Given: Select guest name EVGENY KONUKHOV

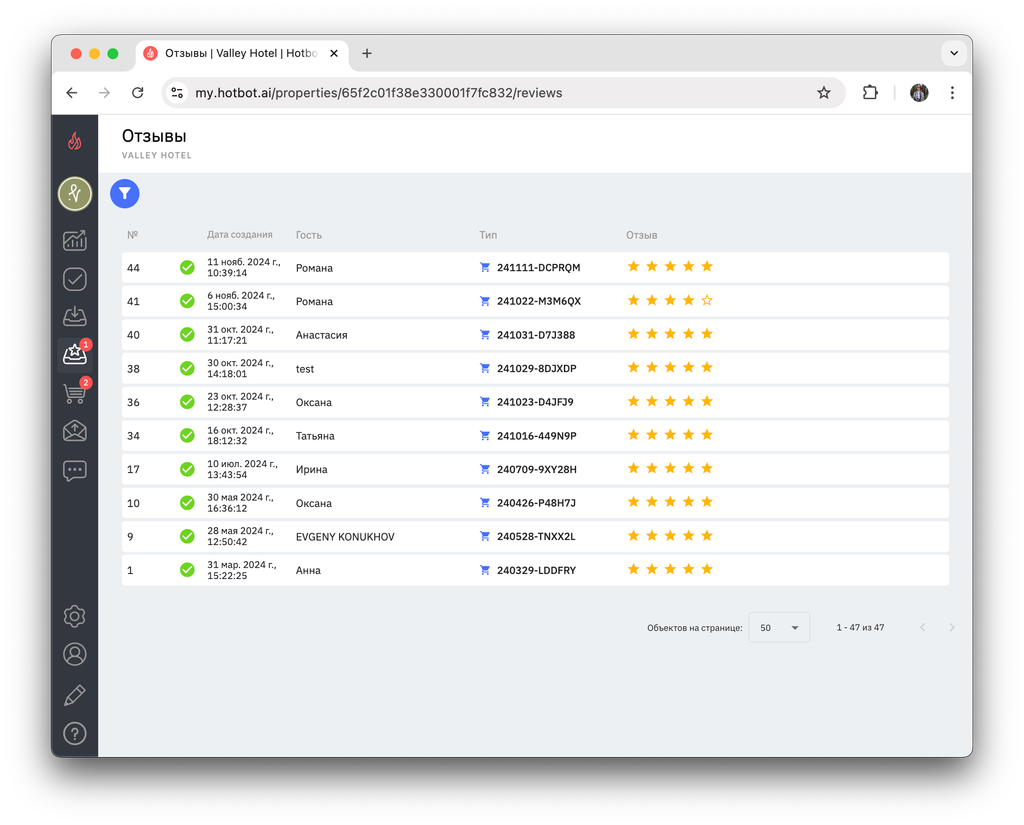Looking at the screenshot, I should pyautogui.click(x=345, y=537).
